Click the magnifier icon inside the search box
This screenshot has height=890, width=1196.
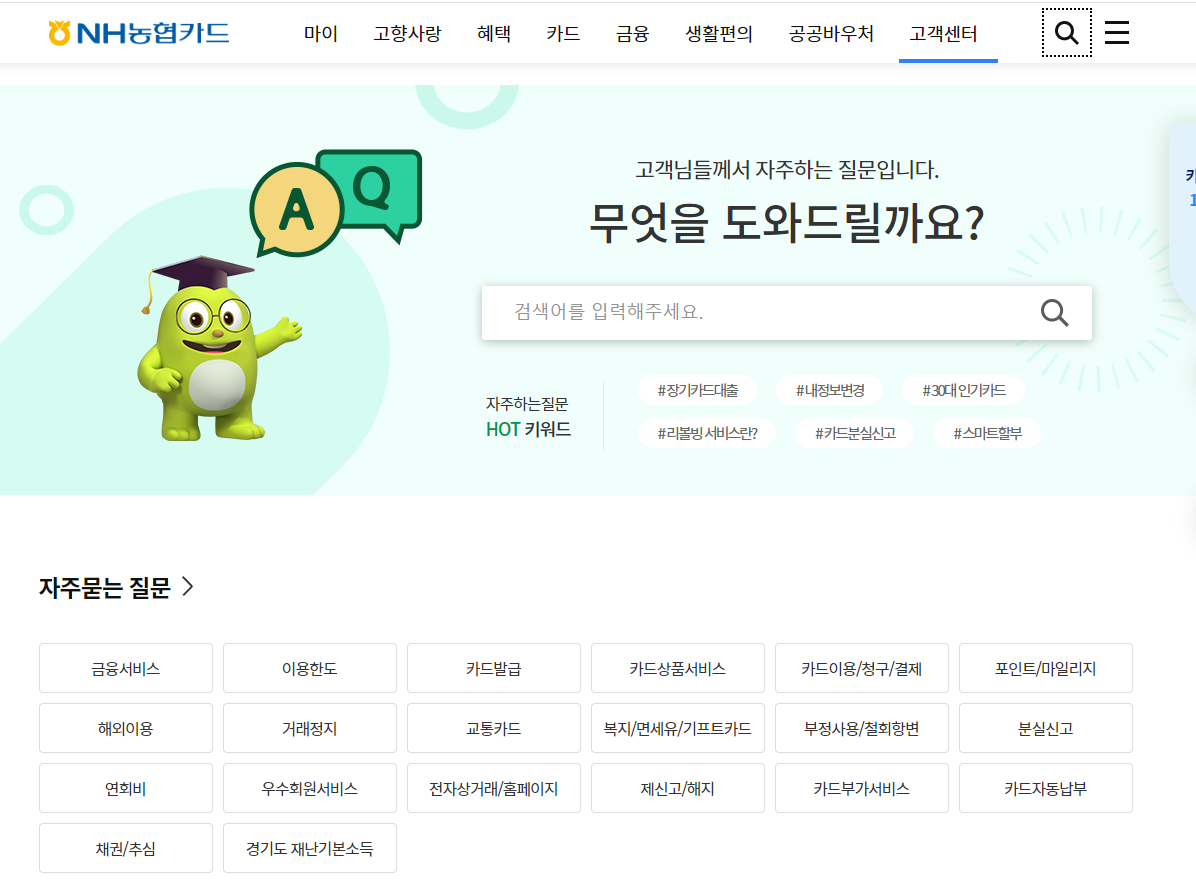point(1054,313)
